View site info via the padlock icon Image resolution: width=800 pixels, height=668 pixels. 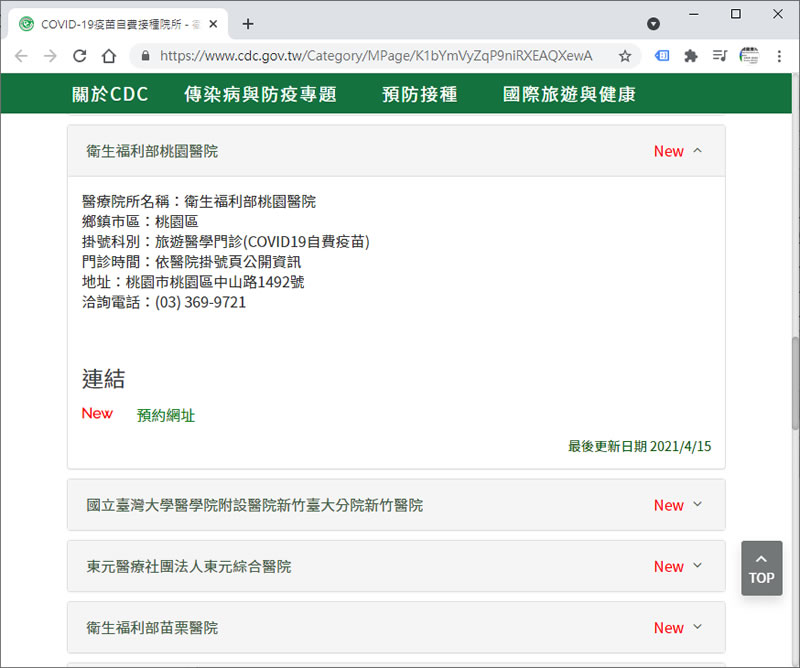pyautogui.click(x=145, y=56)
